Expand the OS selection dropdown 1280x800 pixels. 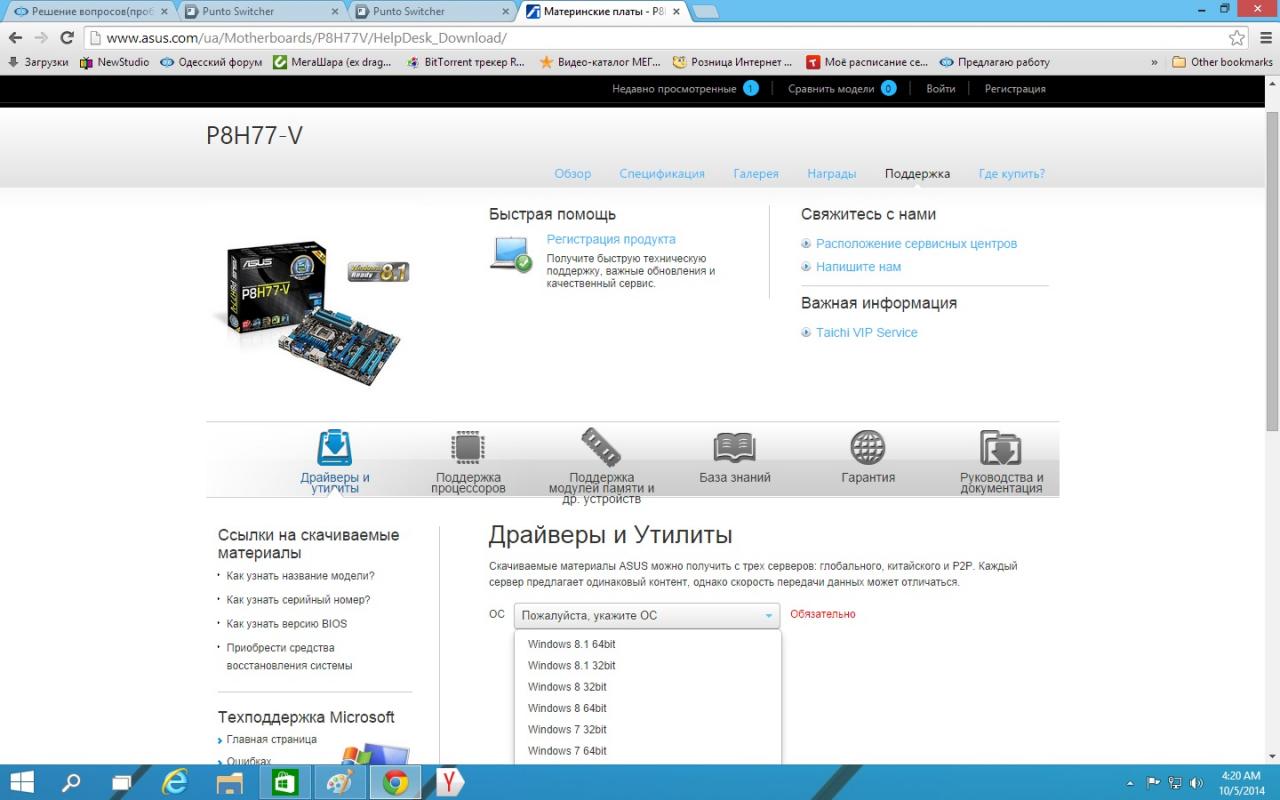pos(647,616)
